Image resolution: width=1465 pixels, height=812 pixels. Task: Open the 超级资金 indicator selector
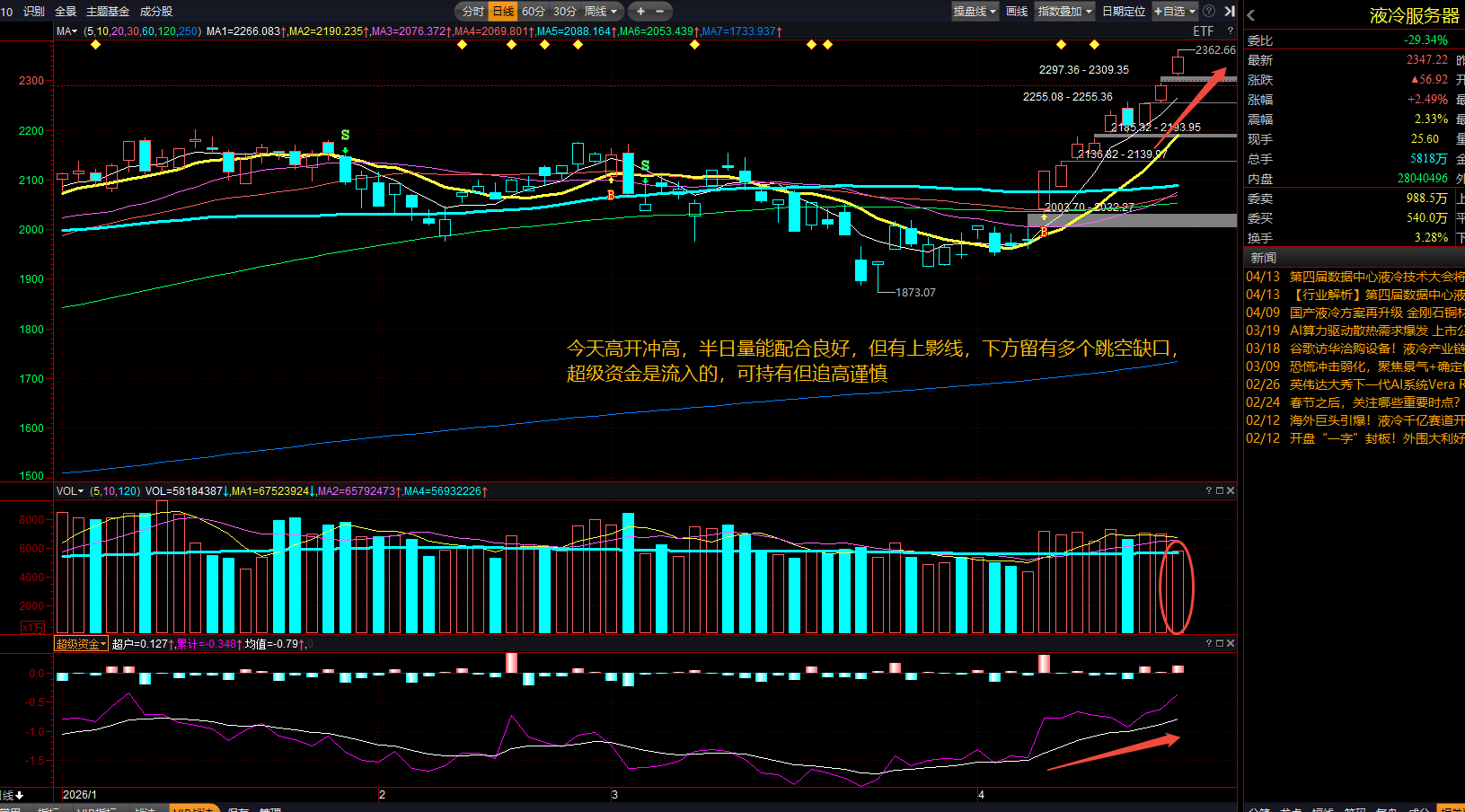pyautogui.click(x=81, y=644)
